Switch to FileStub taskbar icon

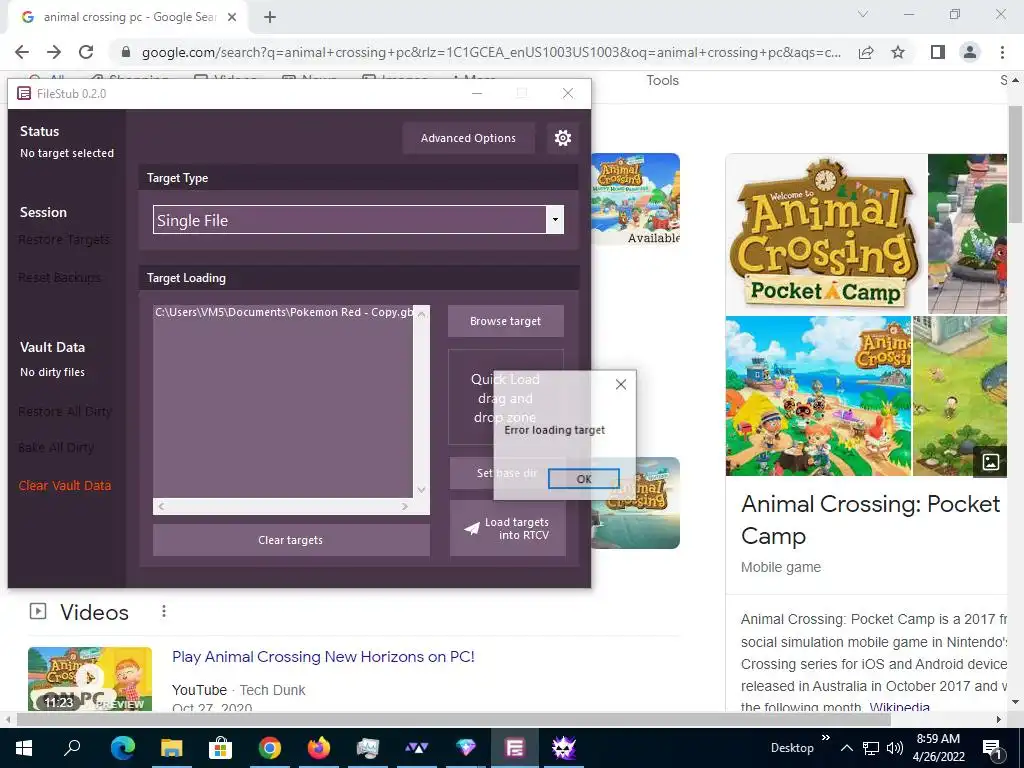coord(515,748)
